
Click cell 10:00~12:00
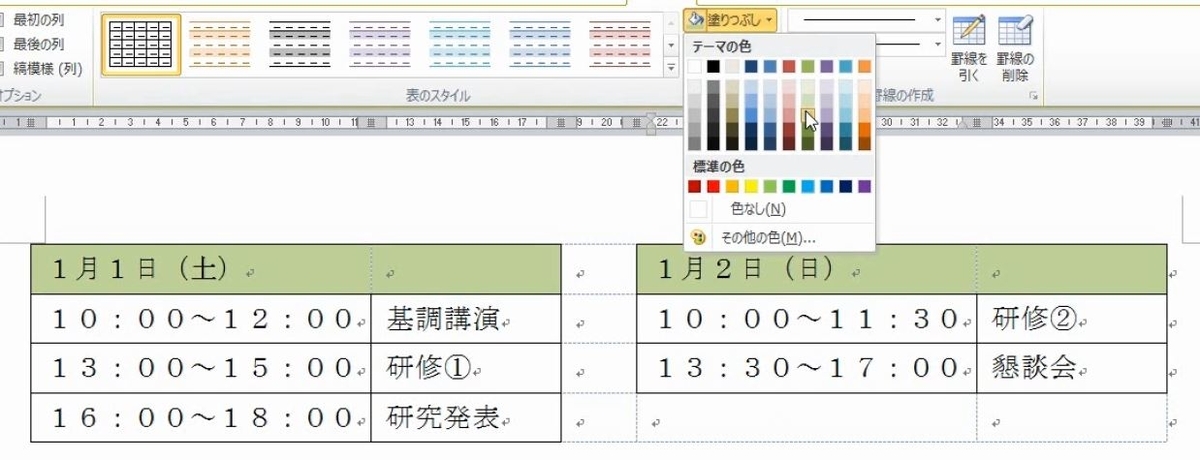pos(201,319)
